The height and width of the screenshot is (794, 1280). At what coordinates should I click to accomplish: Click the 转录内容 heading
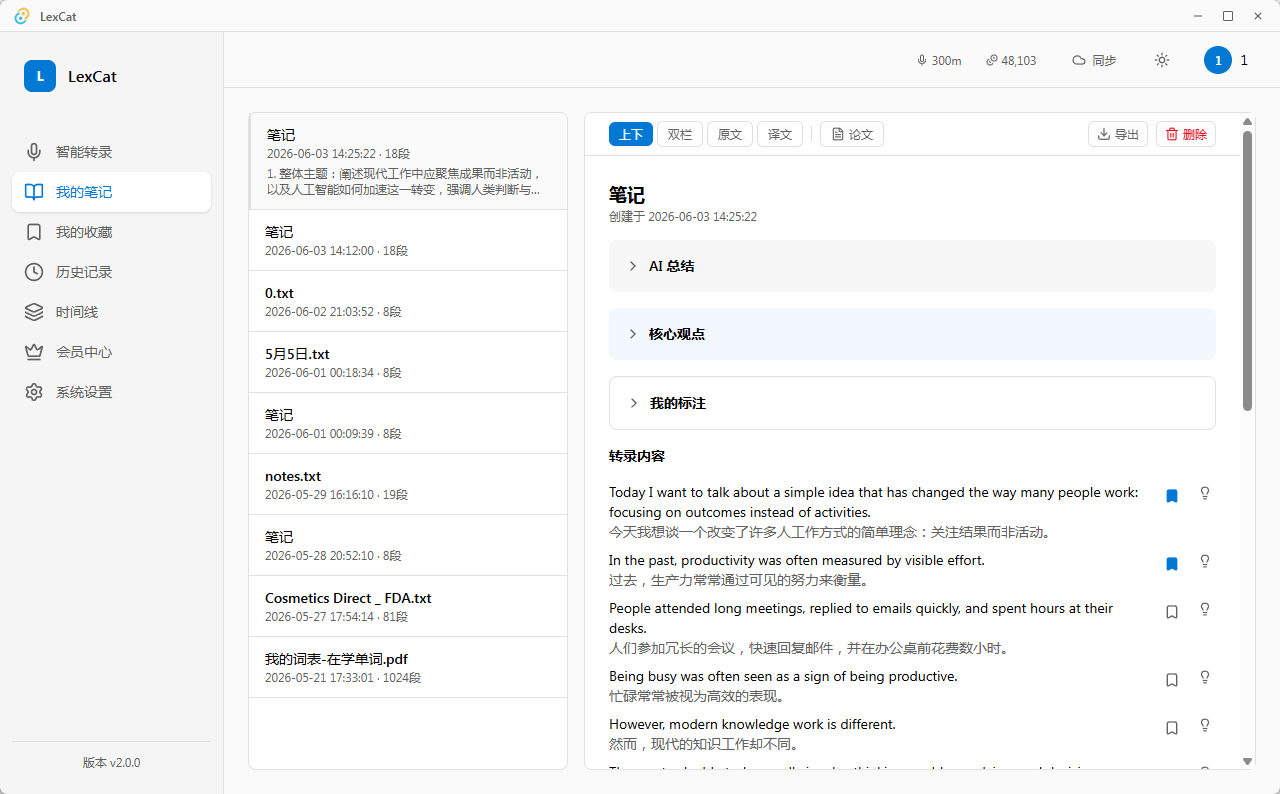[x=637, y=456]
